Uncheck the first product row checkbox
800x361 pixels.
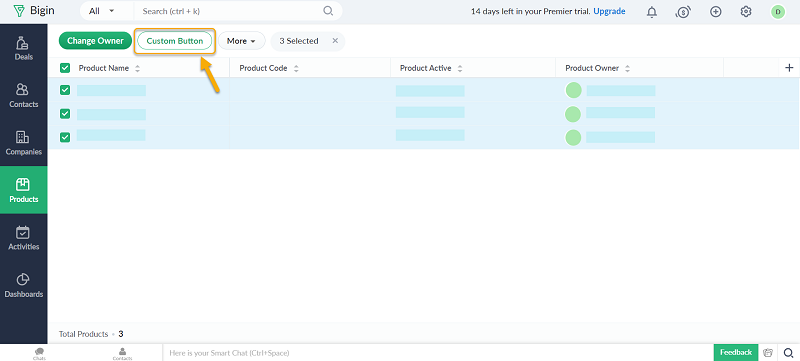coord(65,90)
